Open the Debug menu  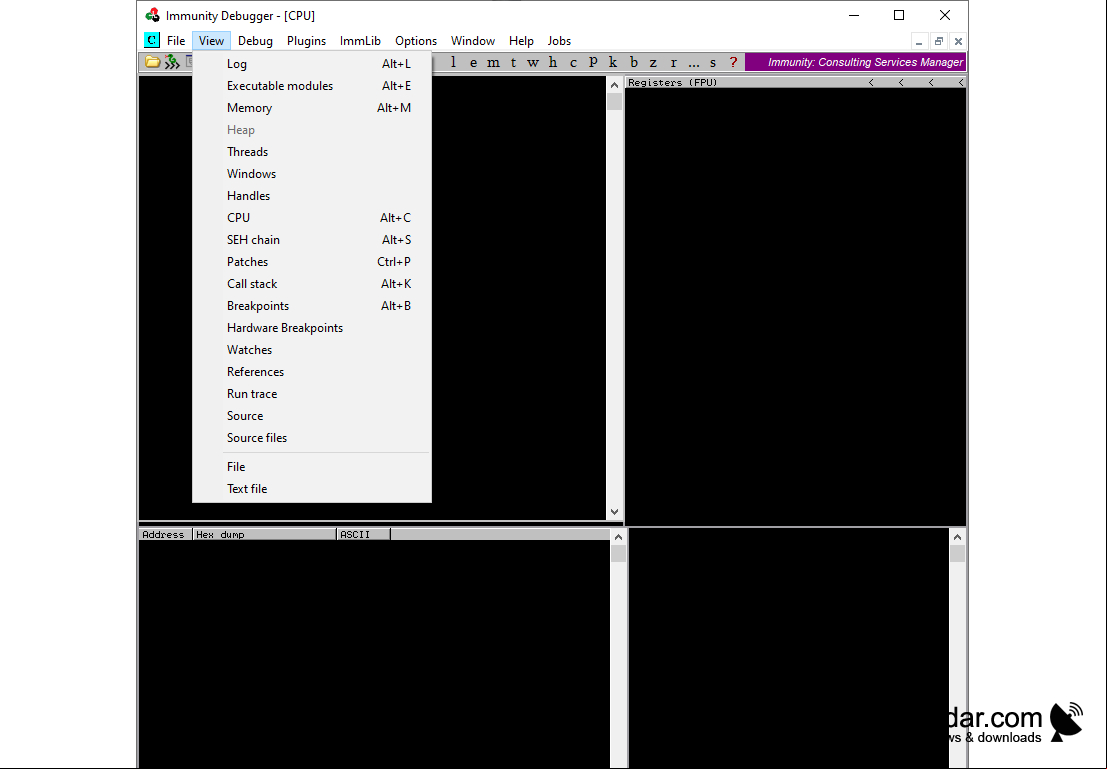tap(255, 41)
